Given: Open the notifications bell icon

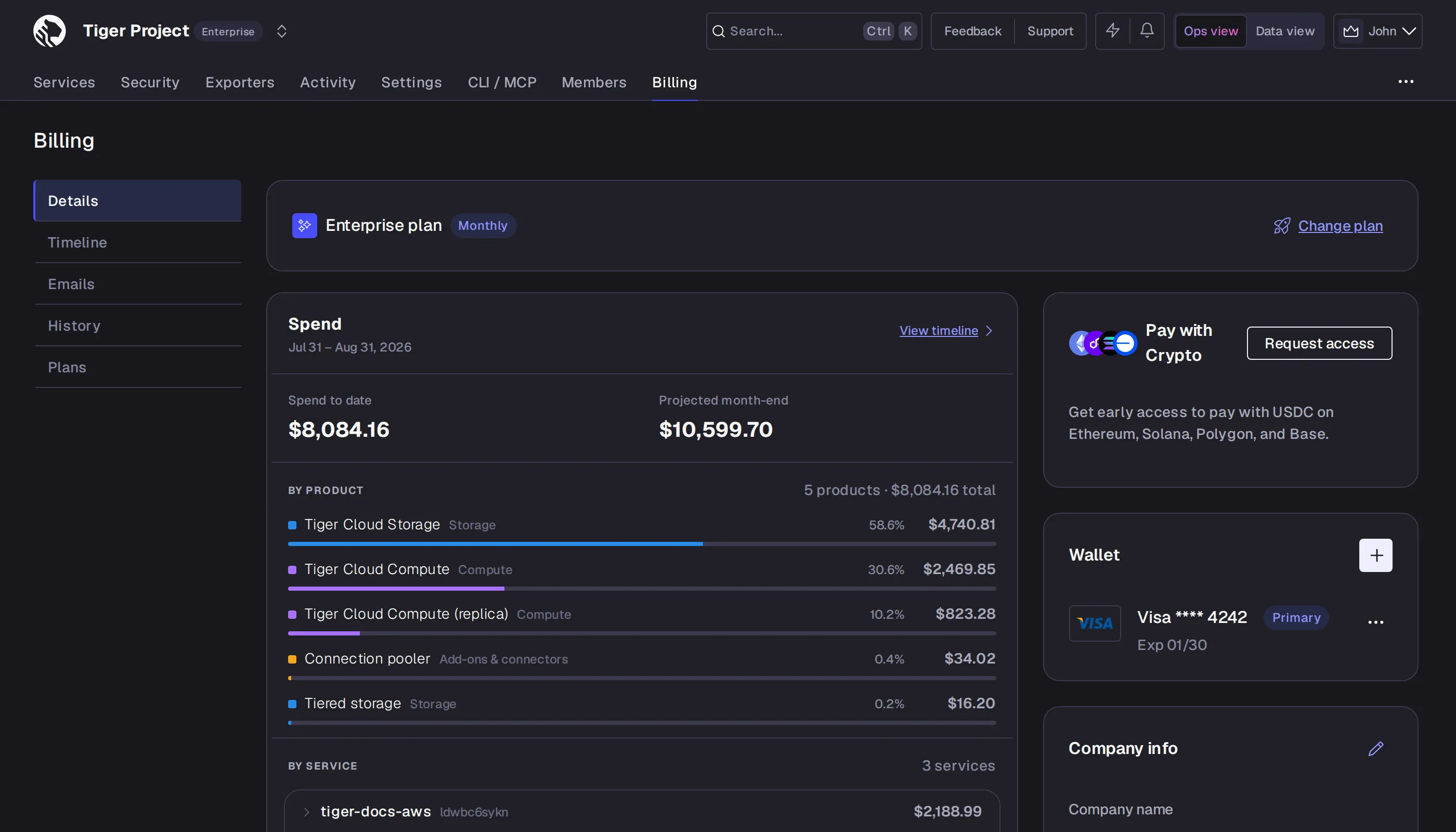Looking at the screenshot, I should coord(1146,31).
